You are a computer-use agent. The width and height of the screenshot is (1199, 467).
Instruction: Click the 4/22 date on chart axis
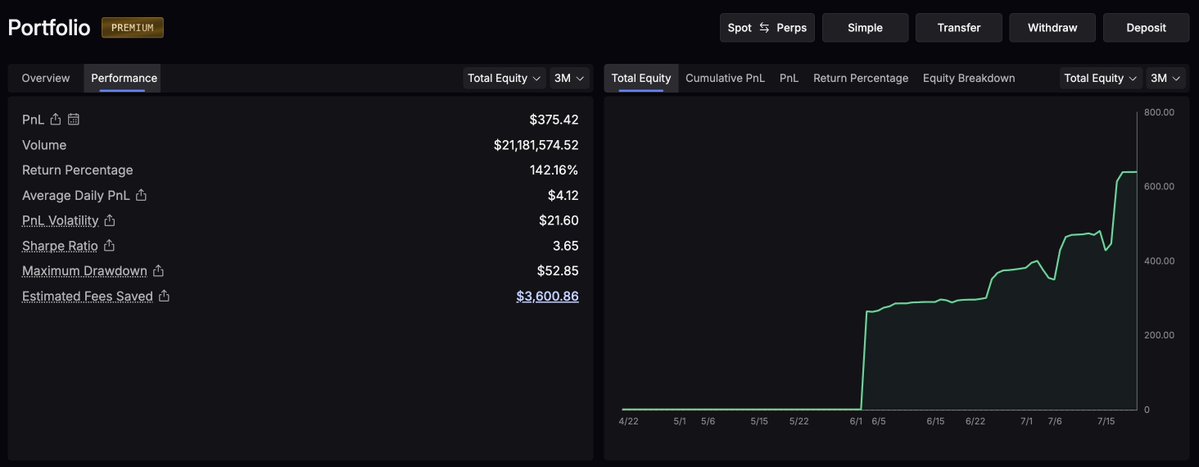[628, 421]
